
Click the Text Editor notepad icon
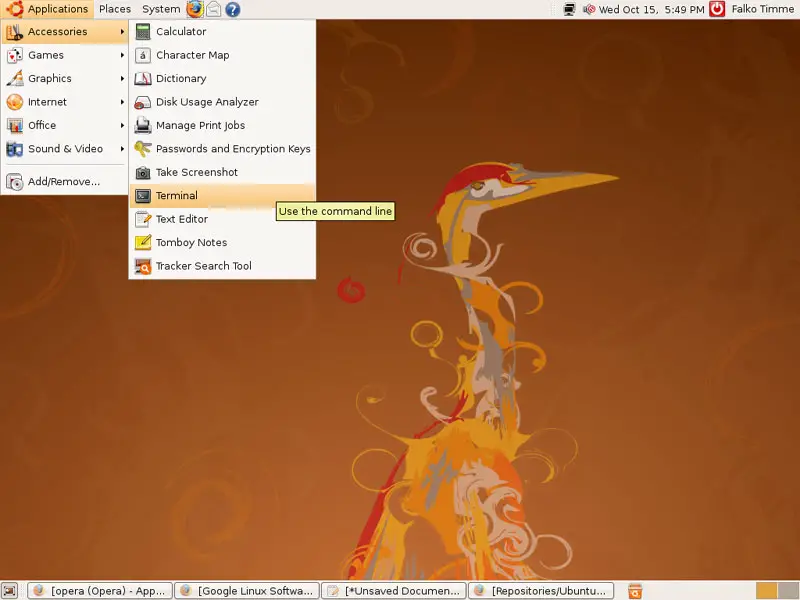[143, 219]
